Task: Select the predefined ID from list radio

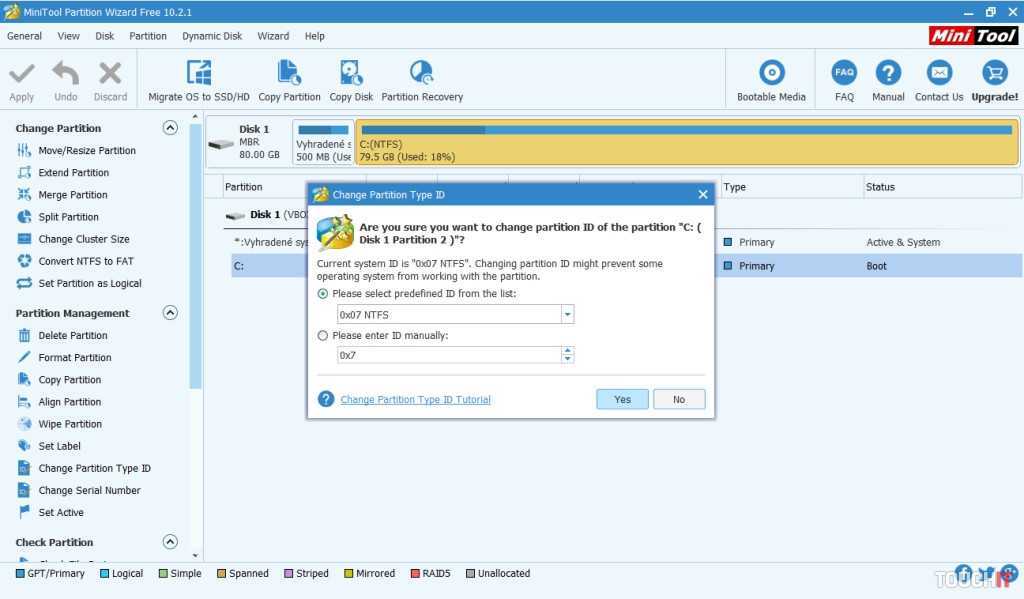Action: pyautogui.click(x=322, y=294)
